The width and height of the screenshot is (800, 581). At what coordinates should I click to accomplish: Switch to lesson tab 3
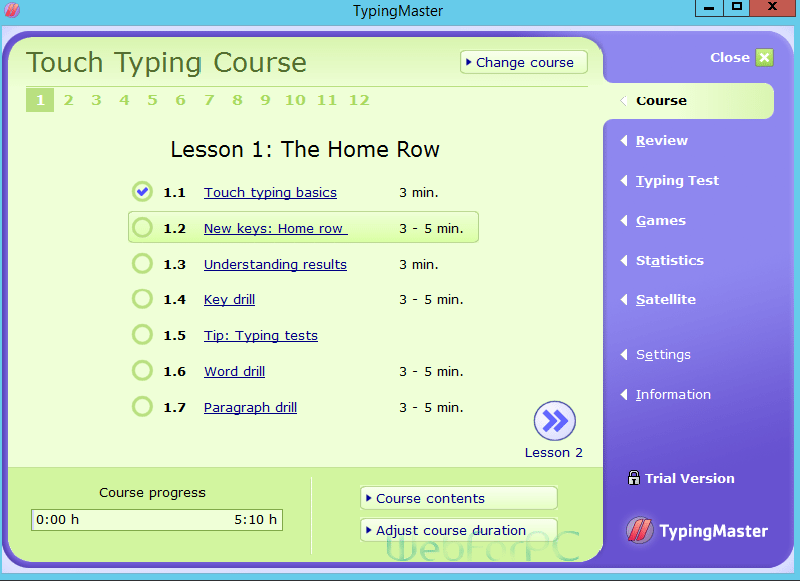tap(96, 100)
